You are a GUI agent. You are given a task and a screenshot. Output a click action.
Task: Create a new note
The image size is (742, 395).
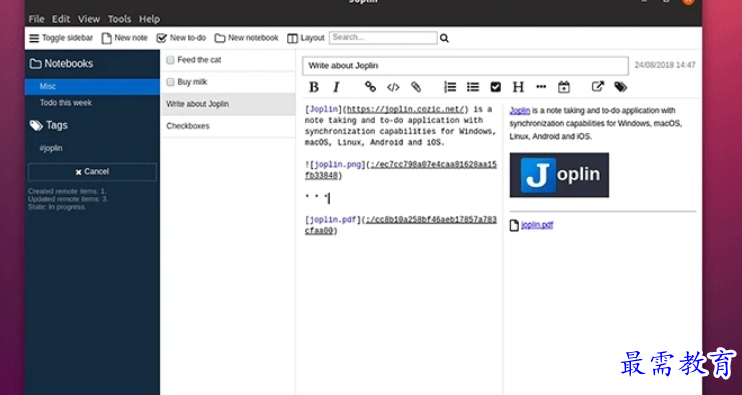tap(125, 38)
